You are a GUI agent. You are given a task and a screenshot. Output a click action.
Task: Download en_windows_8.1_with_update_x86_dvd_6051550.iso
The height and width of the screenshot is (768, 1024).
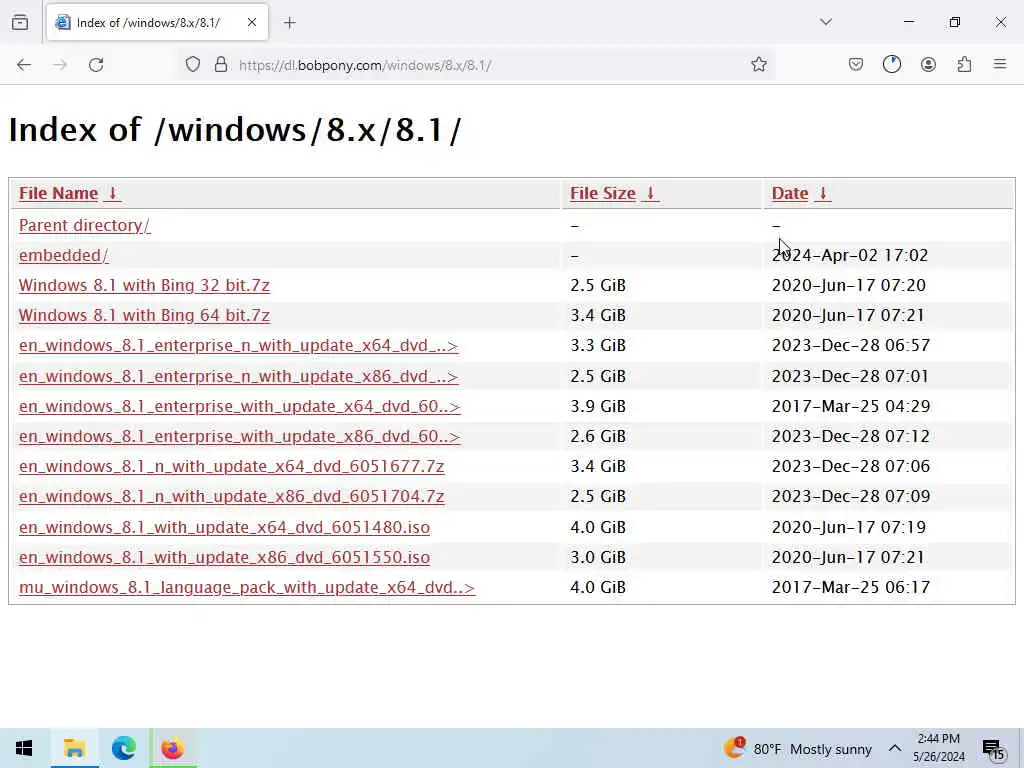click(x=225, y=558)
